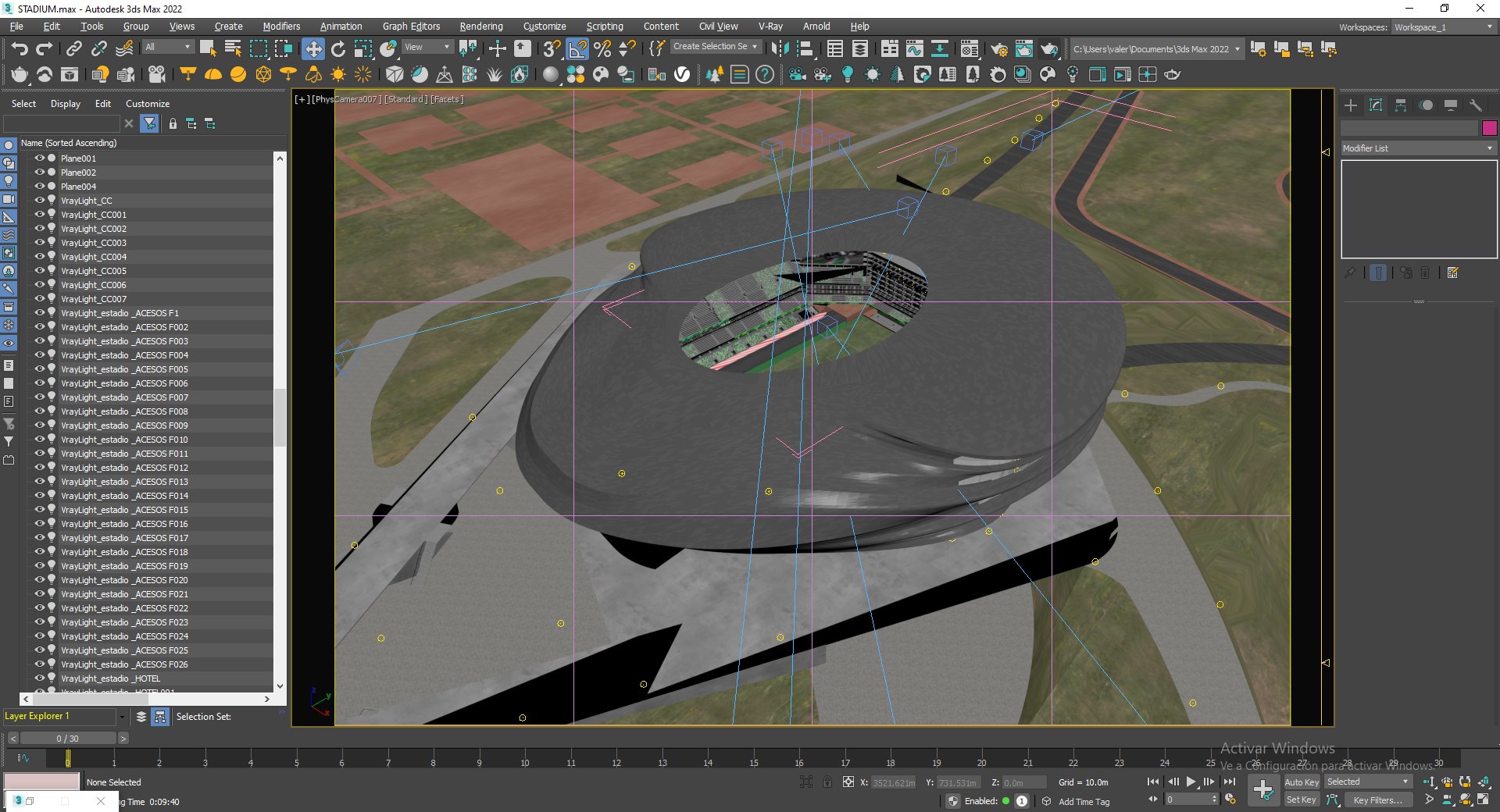Screen dimensions: 1500x812
Task: Toggle the display filter funnel button
Action: click(149, 123)
